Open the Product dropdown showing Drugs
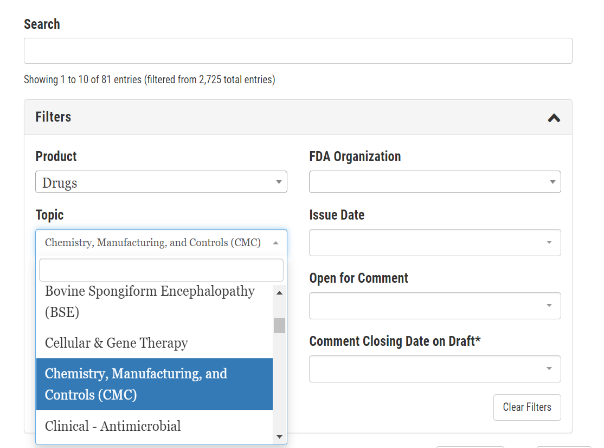This screenshot has width=604, height=448. (x=161, y=182)
